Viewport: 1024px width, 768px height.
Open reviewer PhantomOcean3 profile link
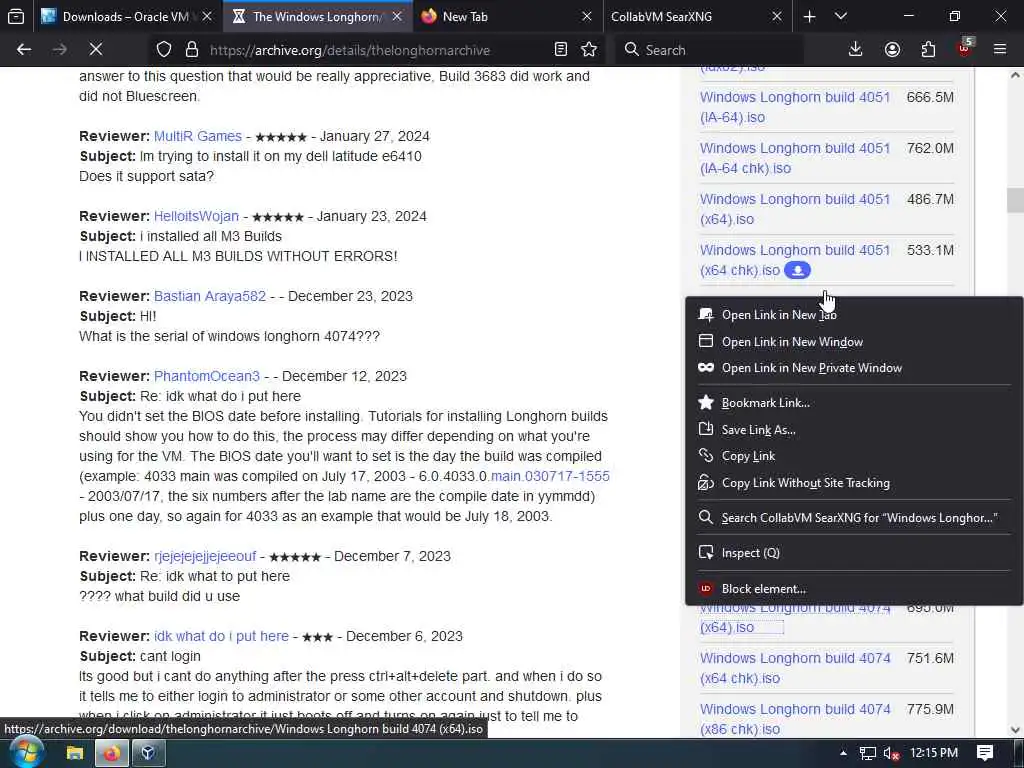pyautogui.click(x=207, y=376)
